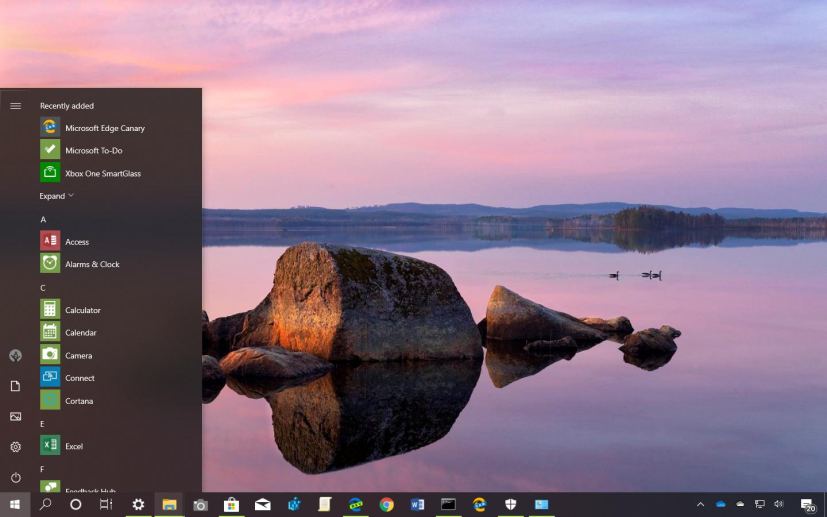Open Pictures from the Start menu rail
Screen dimensions: 827x517
click(15, 417)
